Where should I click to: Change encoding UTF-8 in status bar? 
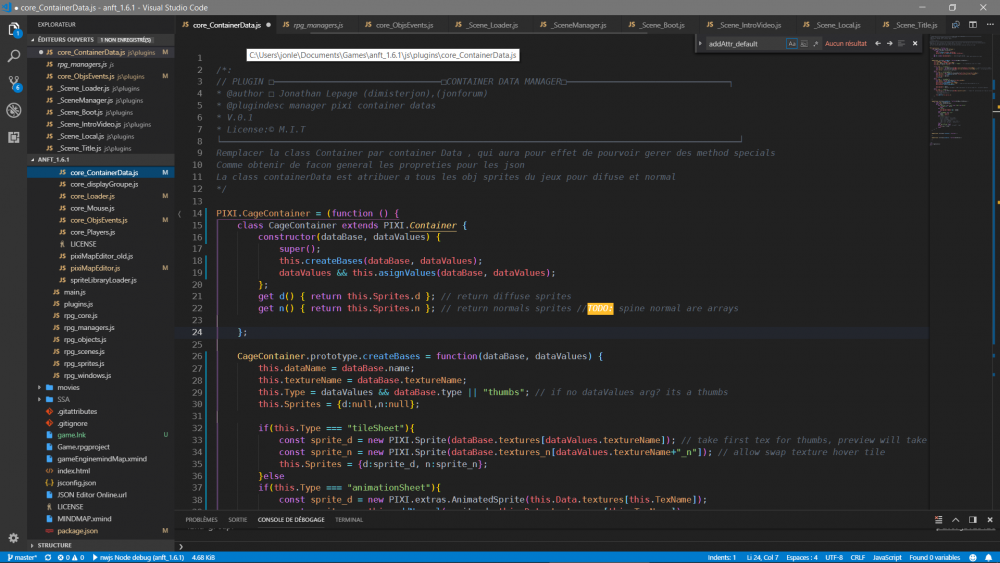834,557
